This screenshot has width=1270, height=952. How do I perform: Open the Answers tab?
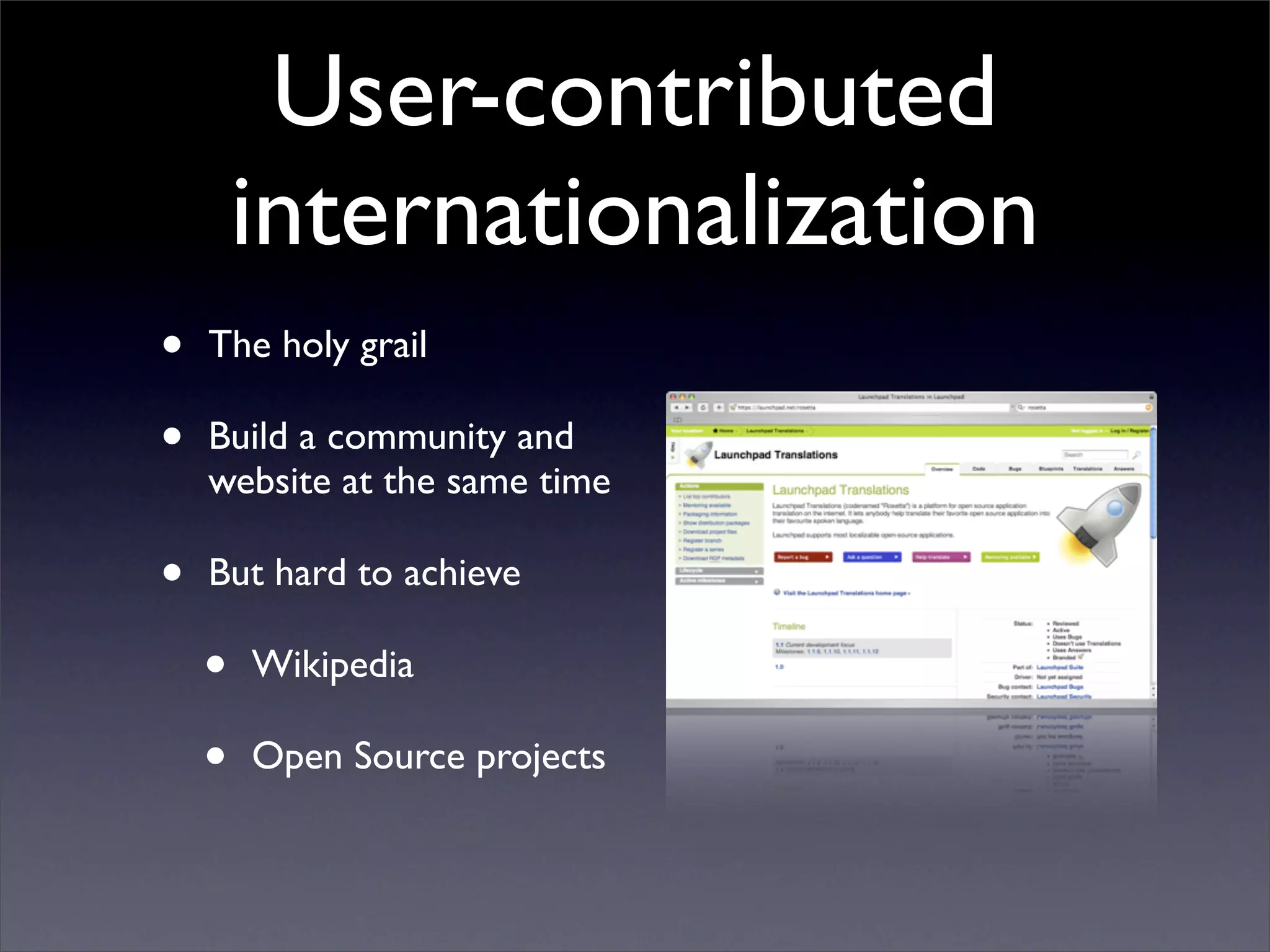tap(1124, 469)
